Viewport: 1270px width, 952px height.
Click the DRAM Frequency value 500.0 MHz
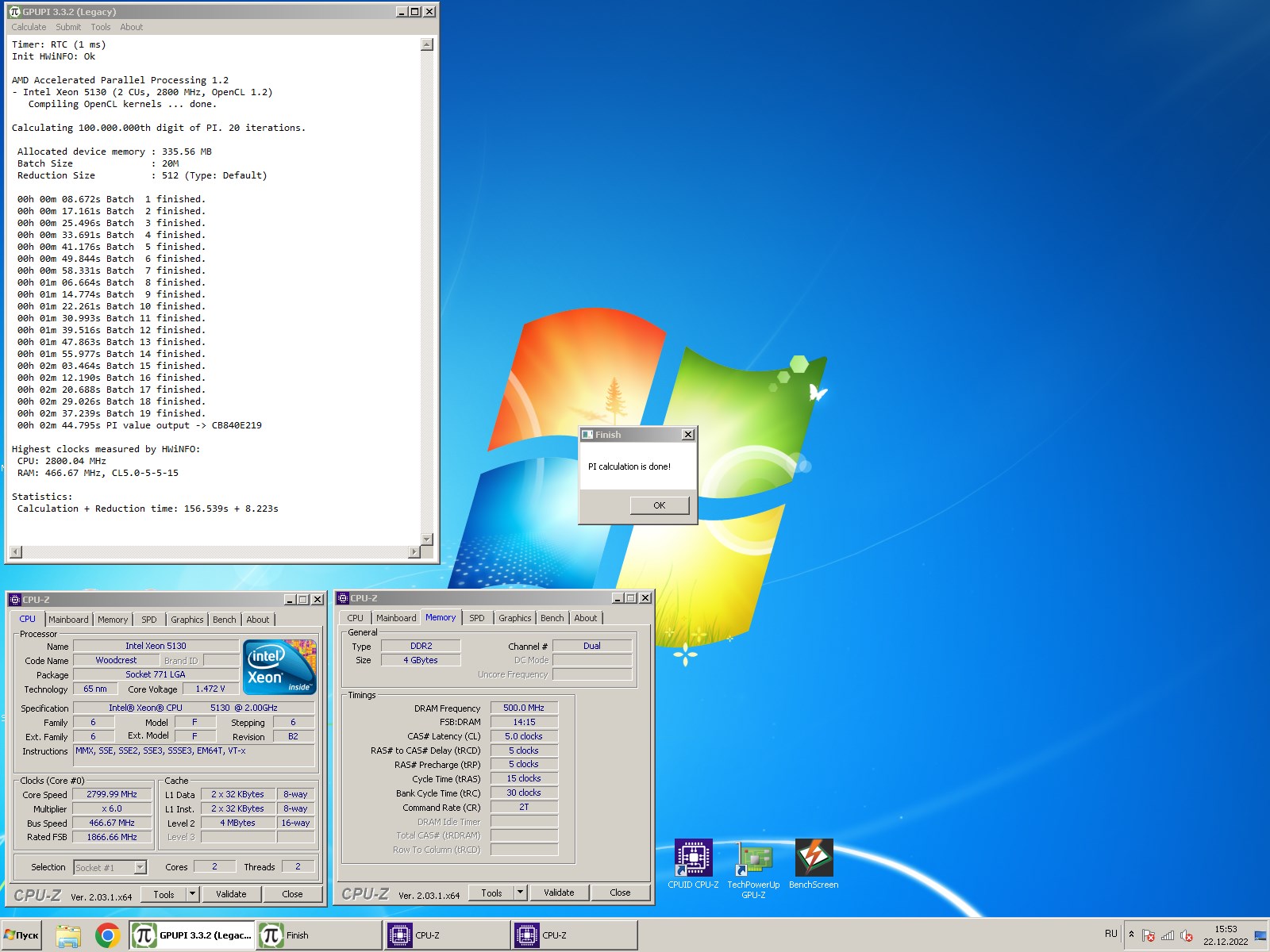point(524,708)
